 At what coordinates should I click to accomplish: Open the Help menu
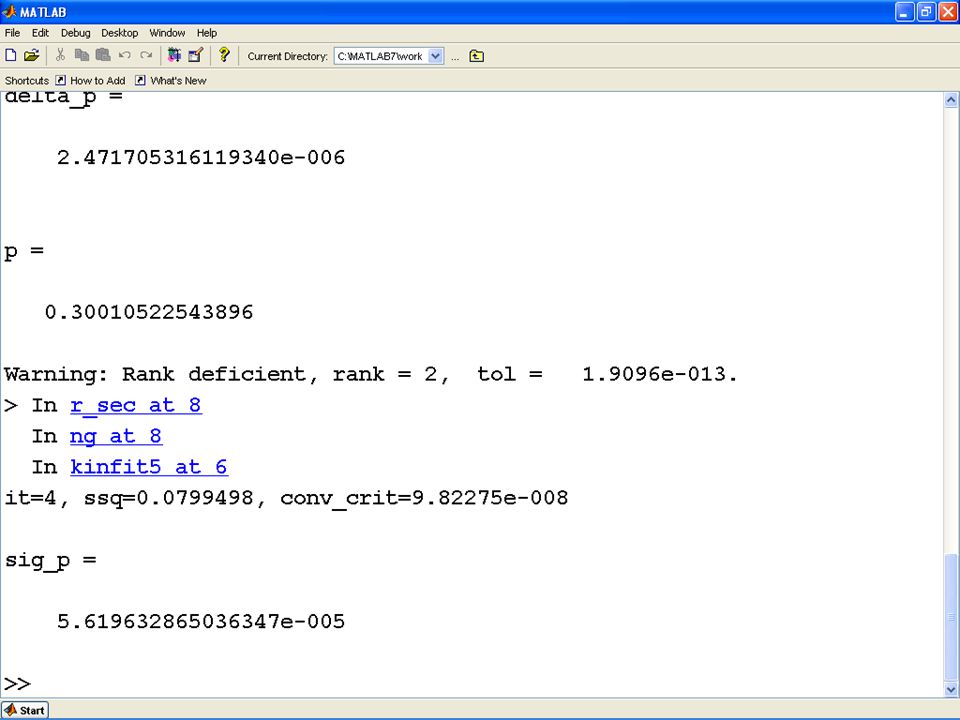[x=206, y=33]
